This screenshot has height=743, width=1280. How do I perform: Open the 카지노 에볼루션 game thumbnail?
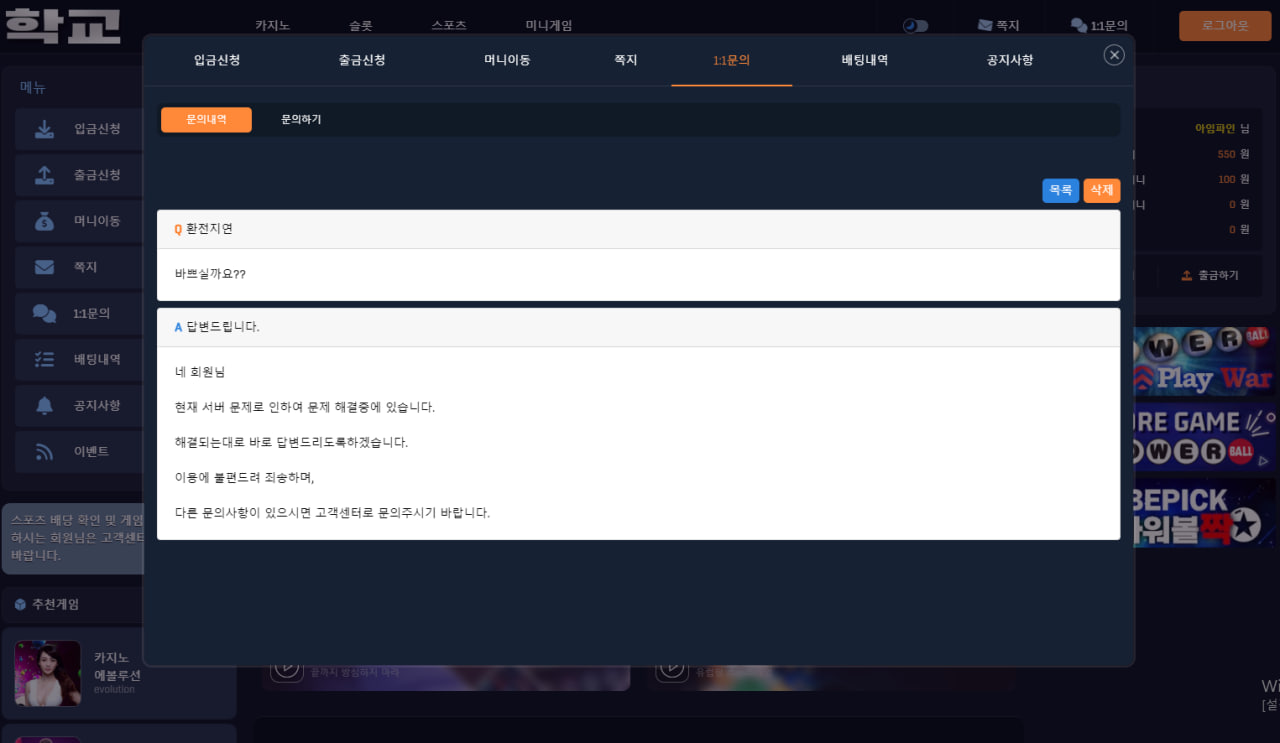[x=48, y=673]
